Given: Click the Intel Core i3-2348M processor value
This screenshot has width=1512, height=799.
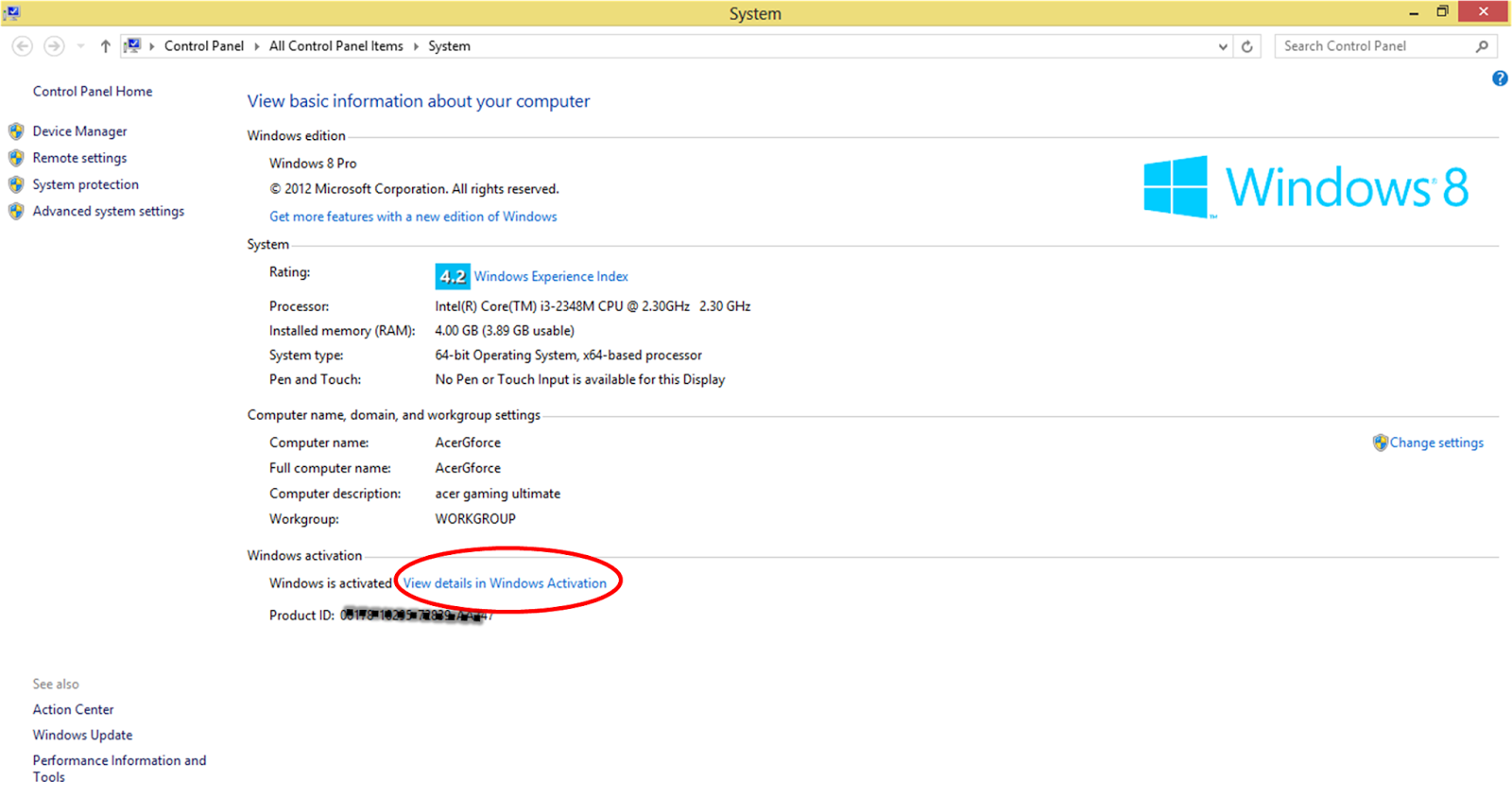Looking at the screenshot, I should click(x=593, y=306).
